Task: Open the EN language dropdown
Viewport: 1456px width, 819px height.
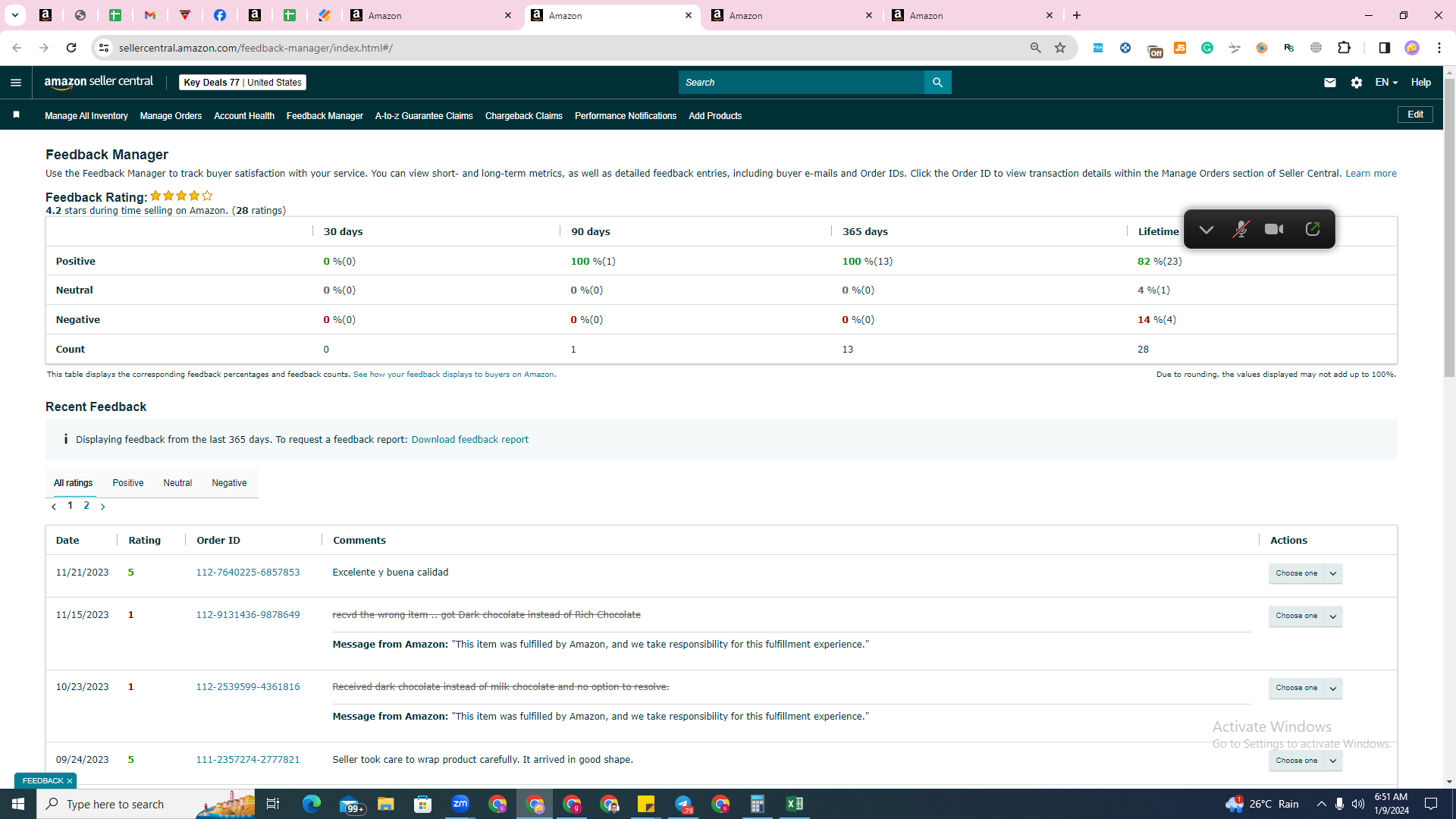Action: click(1386, 83)
